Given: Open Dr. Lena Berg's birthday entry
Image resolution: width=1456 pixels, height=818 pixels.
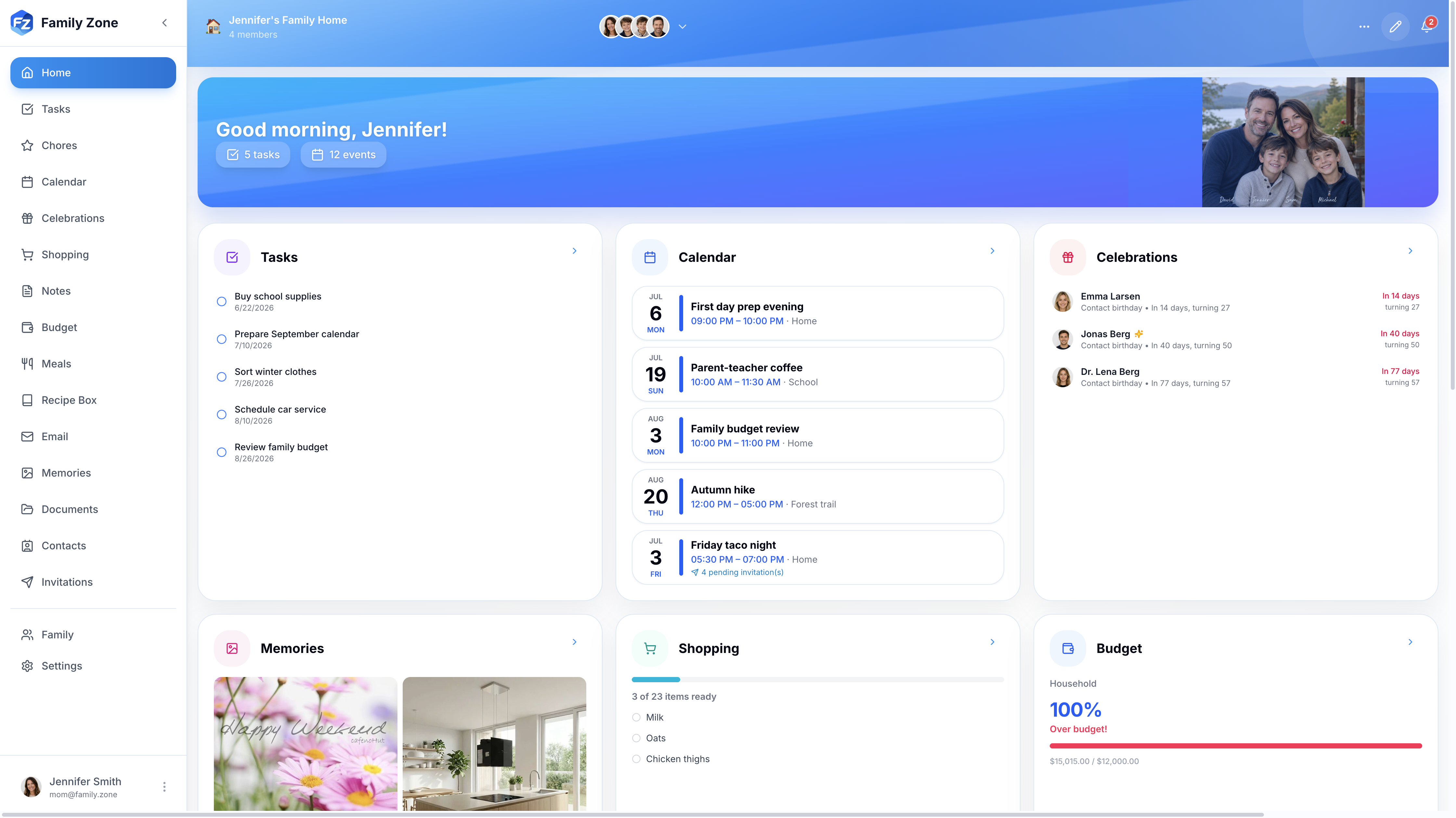Looking at the screenshot, I should [x=1236, y=377].
